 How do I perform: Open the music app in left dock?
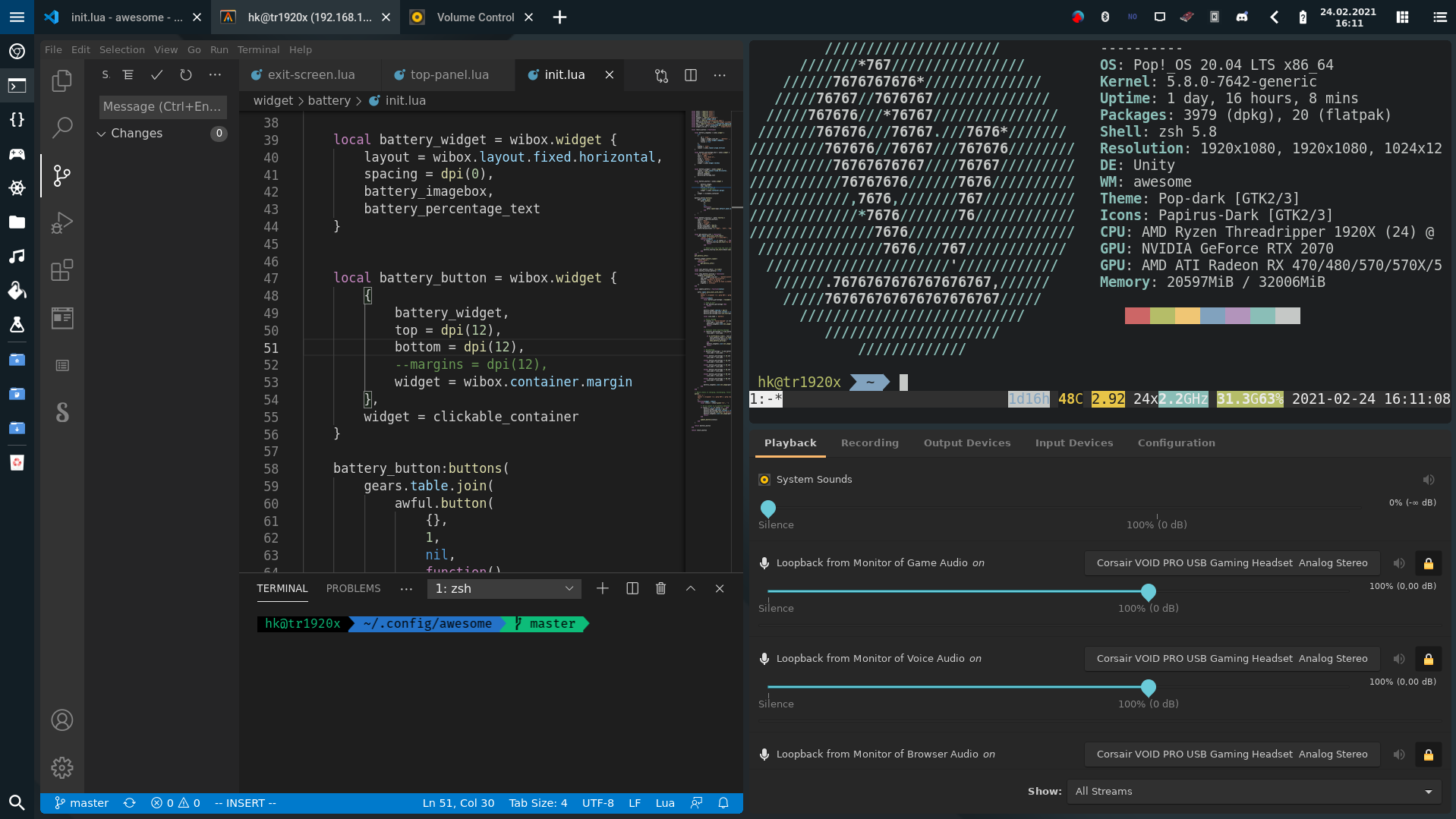click(17, 257)
